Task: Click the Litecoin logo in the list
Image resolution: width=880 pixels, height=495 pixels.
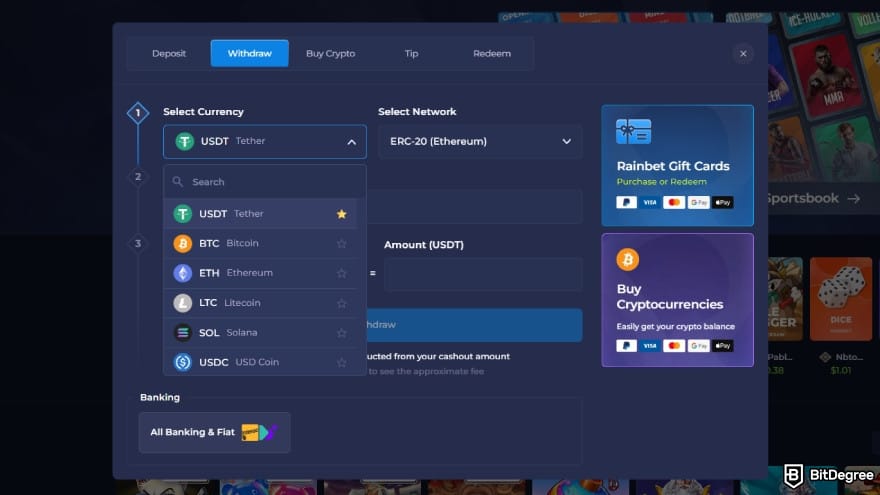Action: 182,303
